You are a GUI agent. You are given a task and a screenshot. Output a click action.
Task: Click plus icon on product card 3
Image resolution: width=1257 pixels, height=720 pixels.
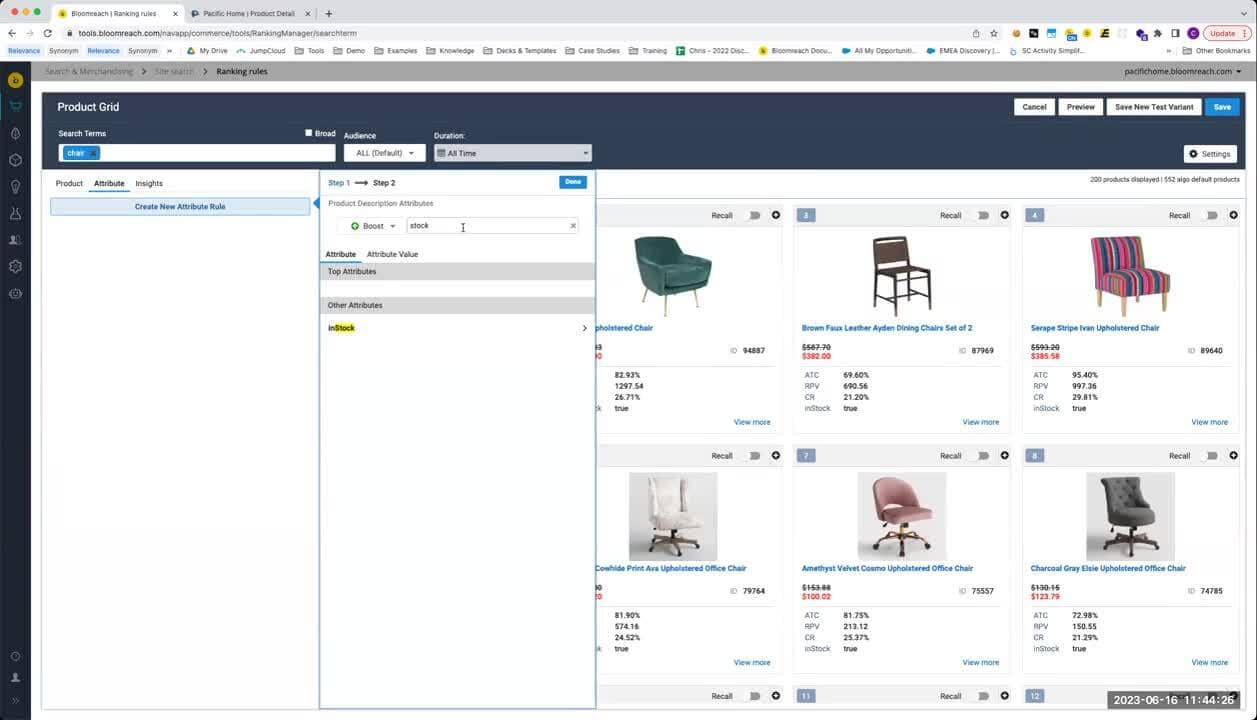click(1004, 215)
